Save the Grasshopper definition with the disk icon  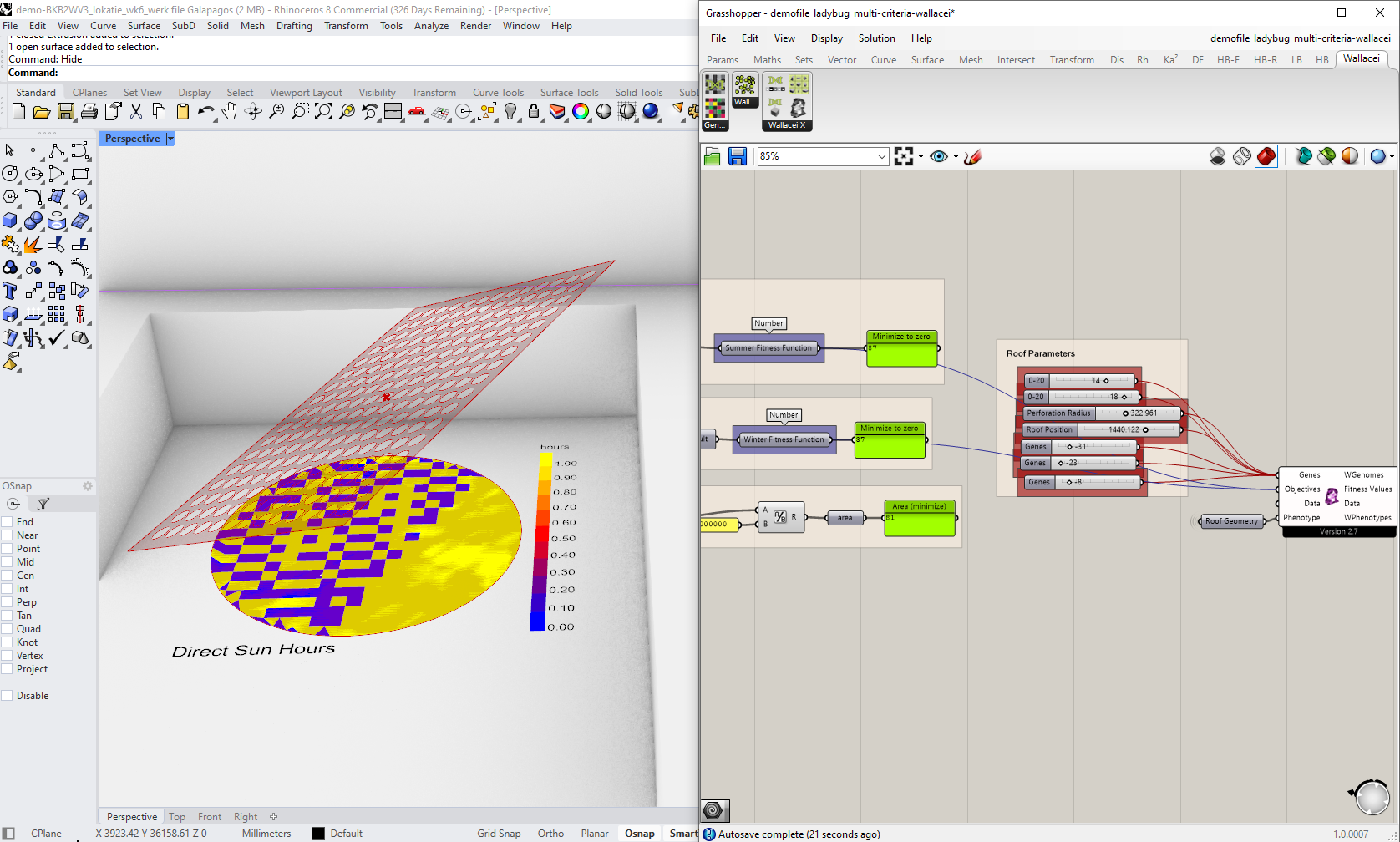tap(738, 156)
